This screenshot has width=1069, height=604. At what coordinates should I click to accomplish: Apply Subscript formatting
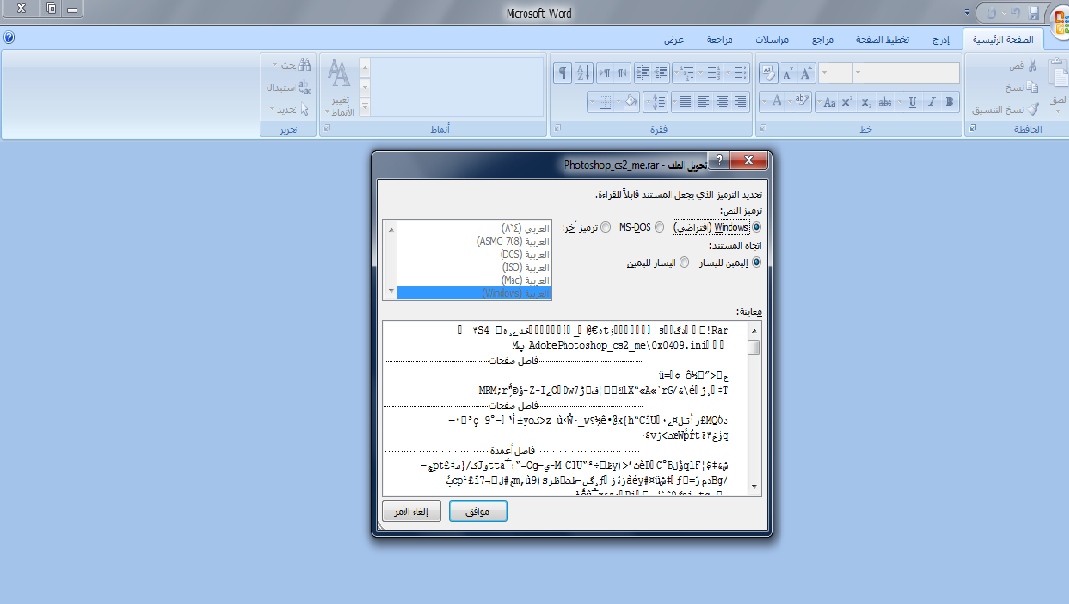click(x=866, y=102)
